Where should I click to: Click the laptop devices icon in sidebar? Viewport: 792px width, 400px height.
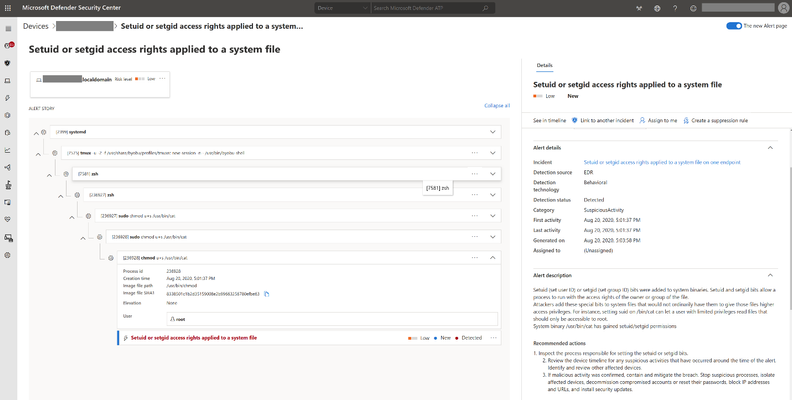pos(8,80)
